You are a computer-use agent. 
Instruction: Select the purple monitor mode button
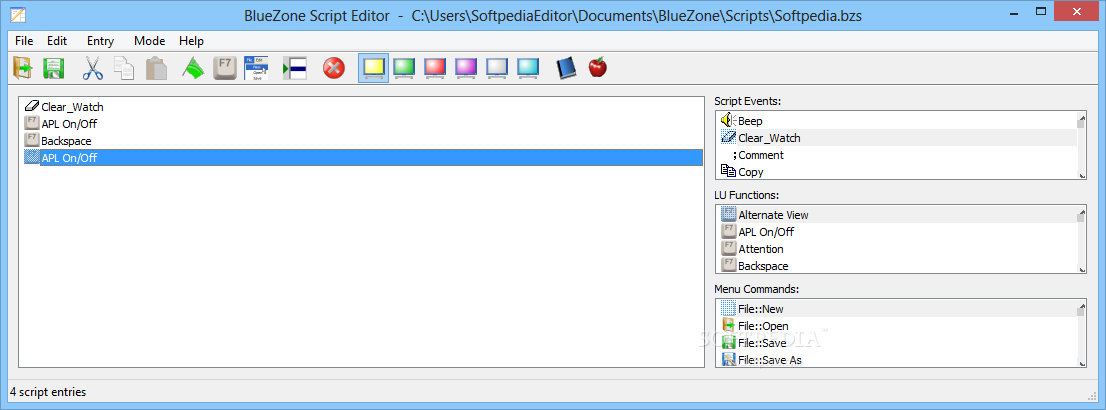[x=467, y=68]
